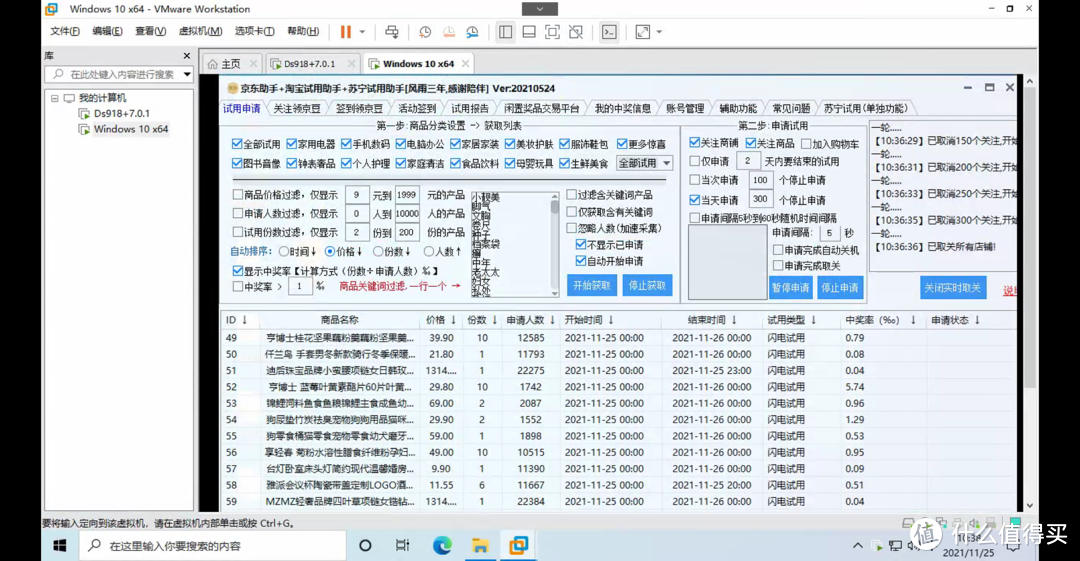Expand the stretch guest display options arrow
Image resolution: width=1080 pixels, height=561 pixels.
[x=659, y=32]
